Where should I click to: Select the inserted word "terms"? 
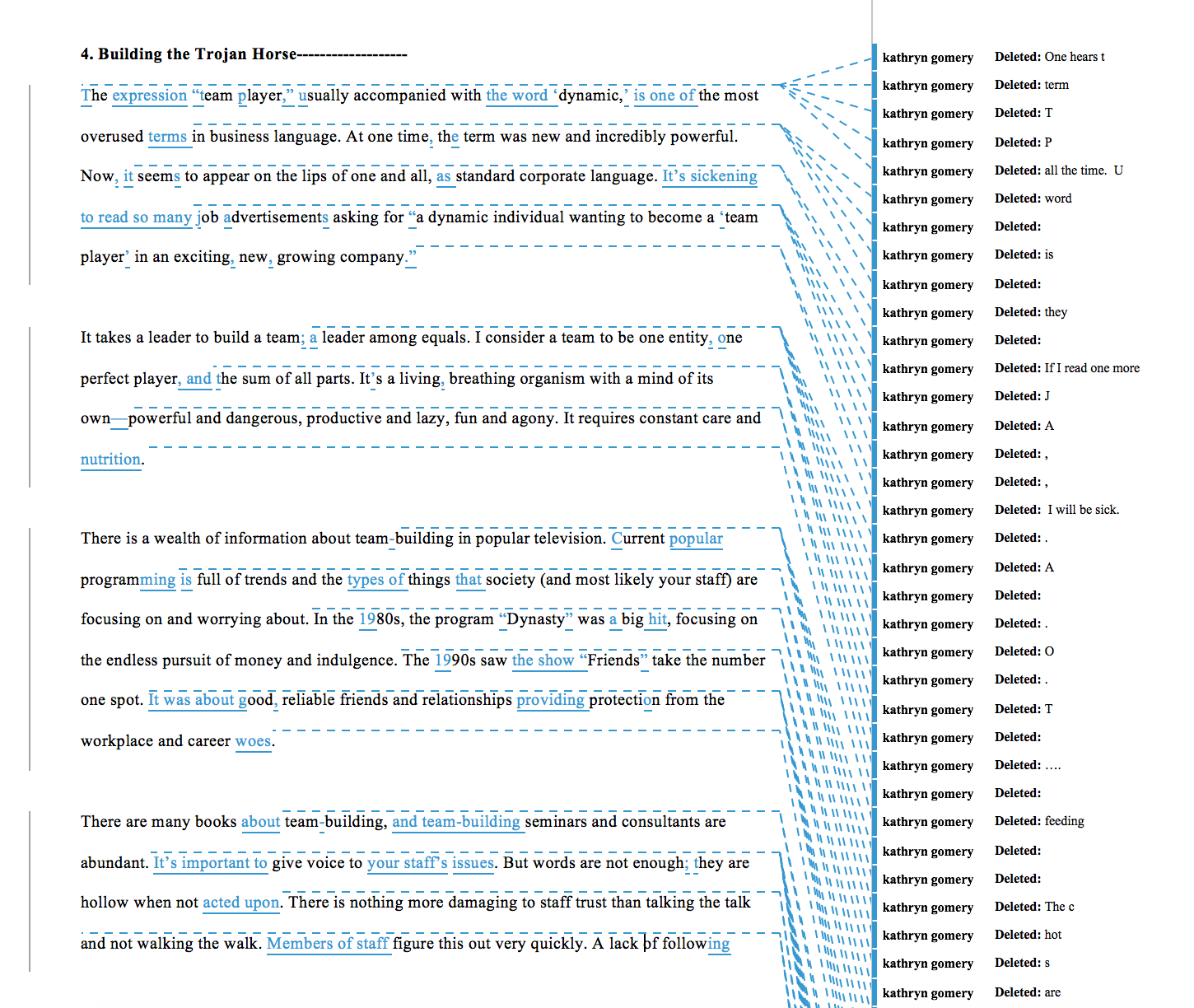point(167,137)
